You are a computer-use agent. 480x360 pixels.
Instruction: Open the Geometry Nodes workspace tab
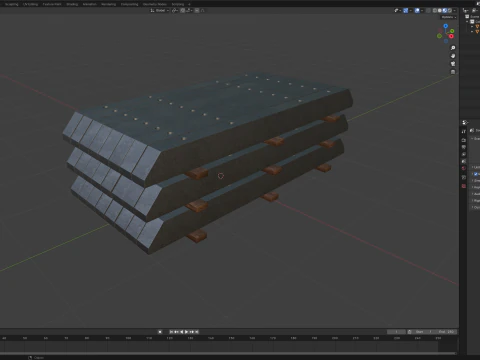tap(155, 4)
